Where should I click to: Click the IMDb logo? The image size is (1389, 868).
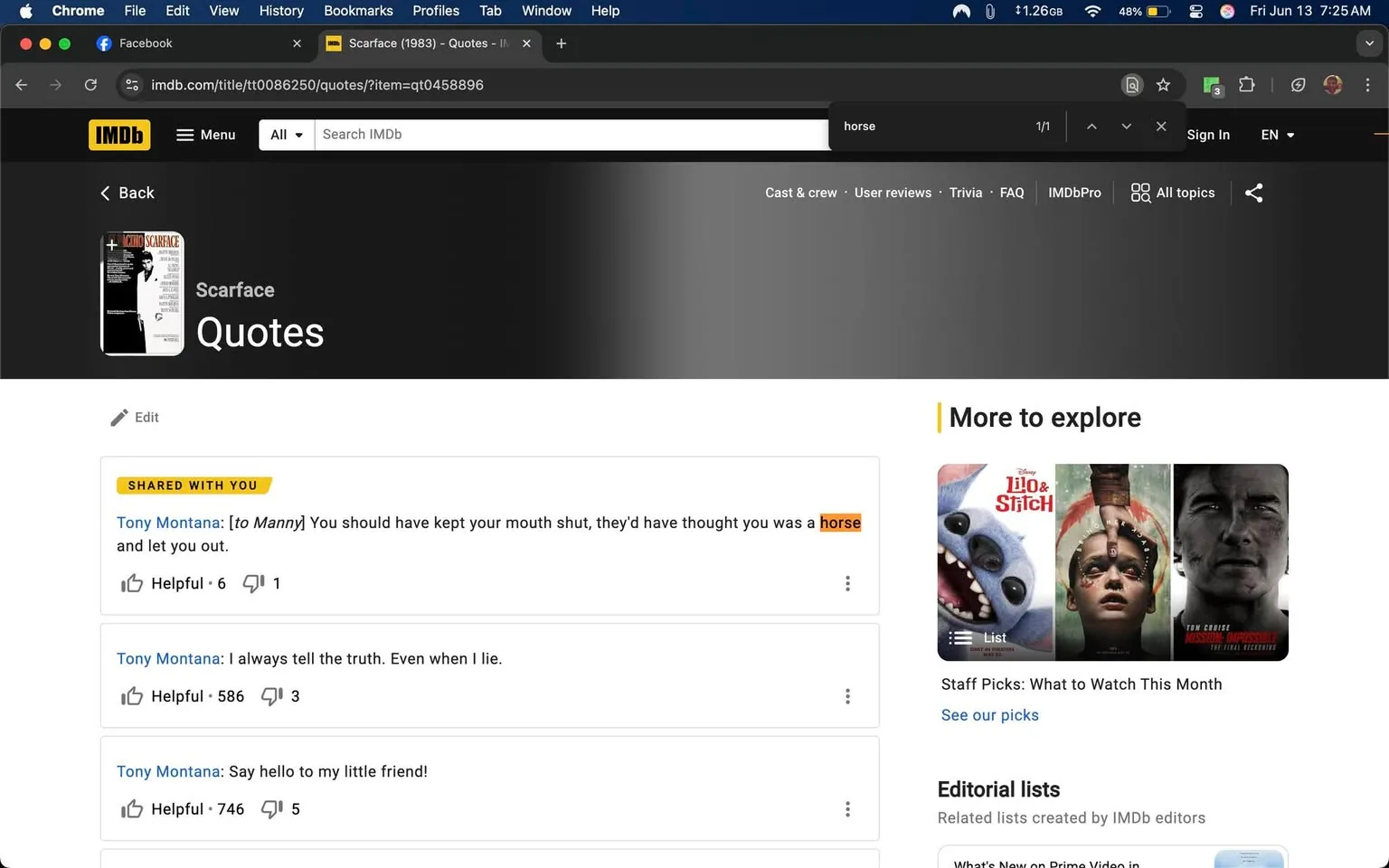(x=118, y=134)
